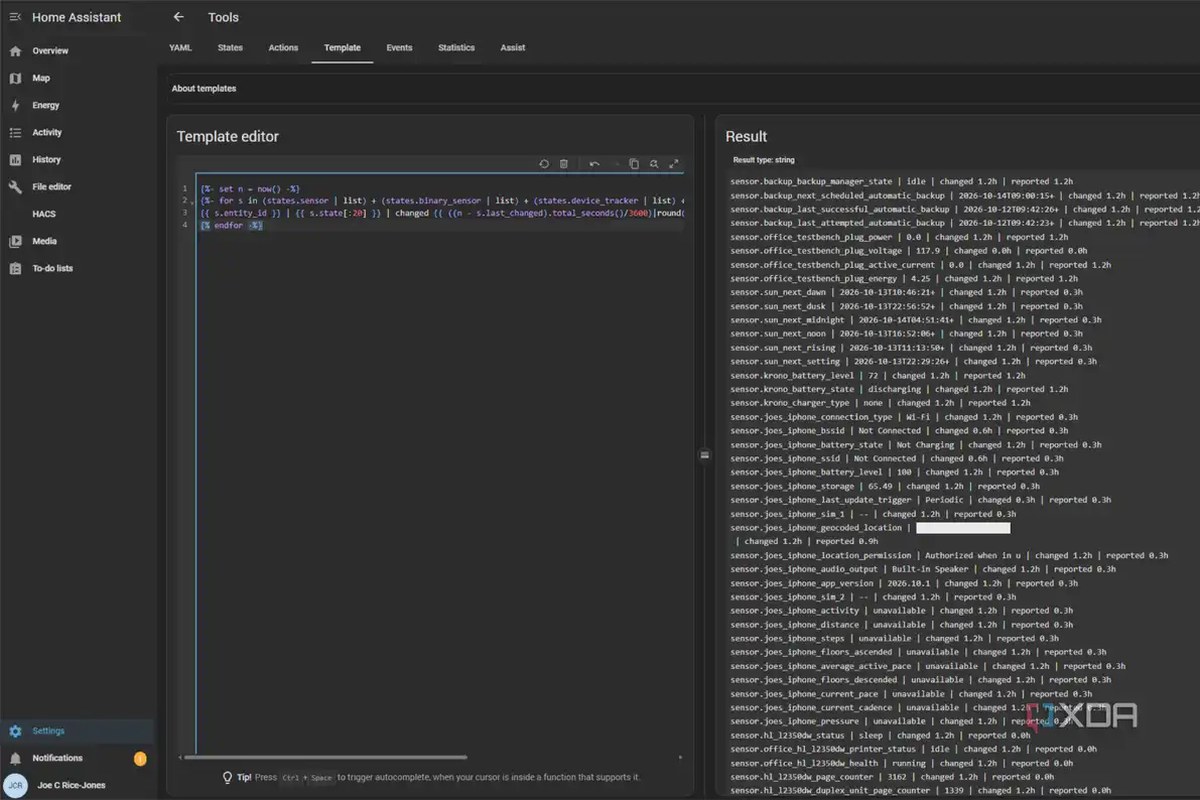Click sensor.joes_iphone_battery_level result line

894,472
